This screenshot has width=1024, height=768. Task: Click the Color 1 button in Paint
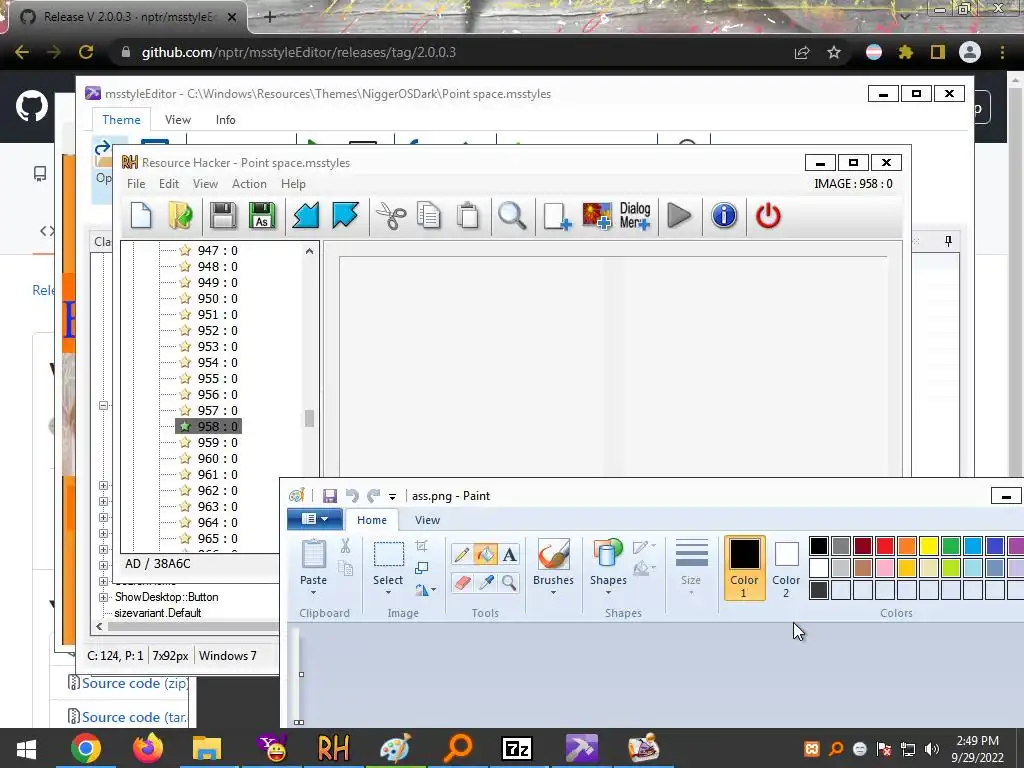coord(744,568)
